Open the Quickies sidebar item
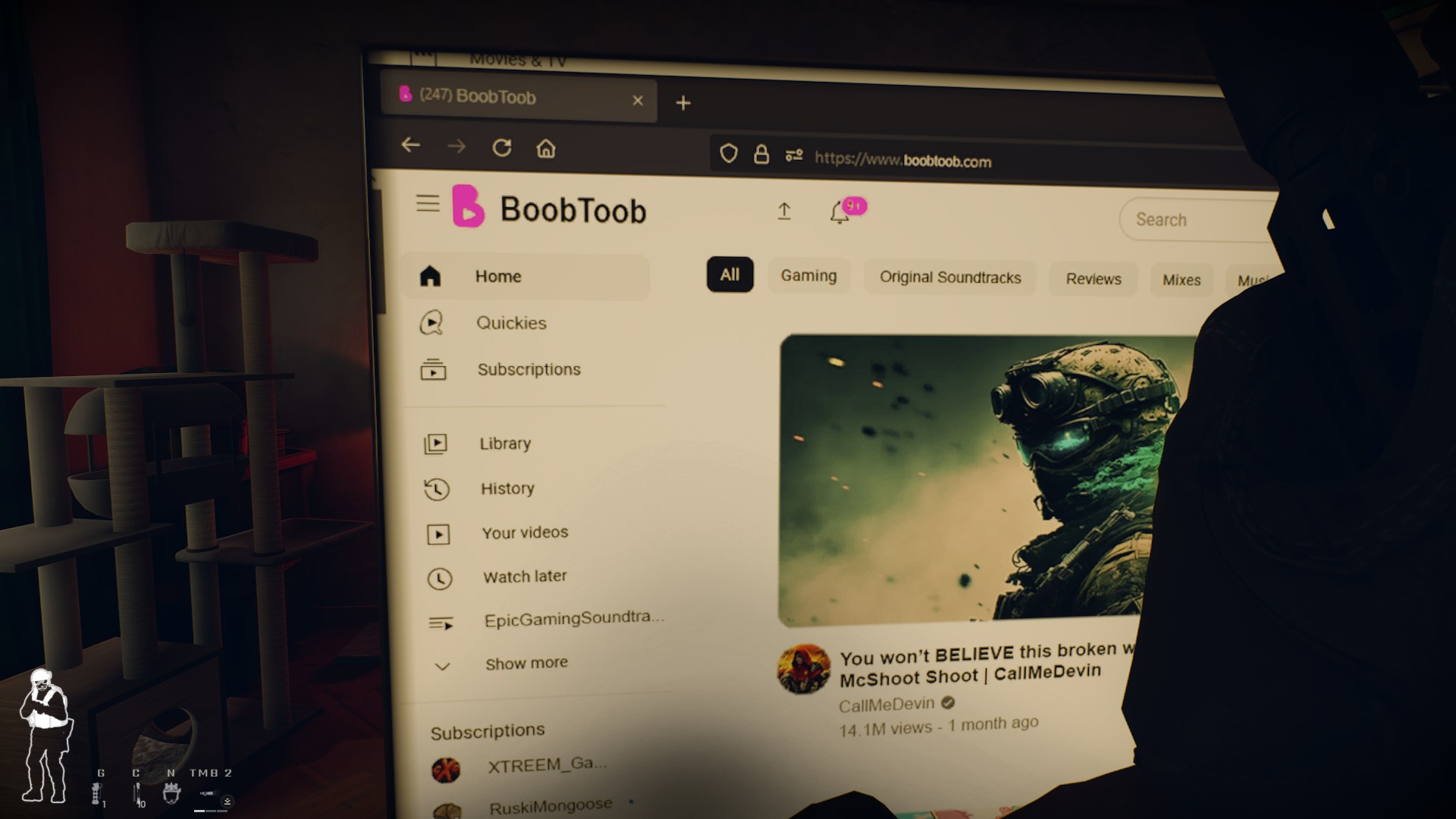The image size is (1456, 819). pos(510,323)
